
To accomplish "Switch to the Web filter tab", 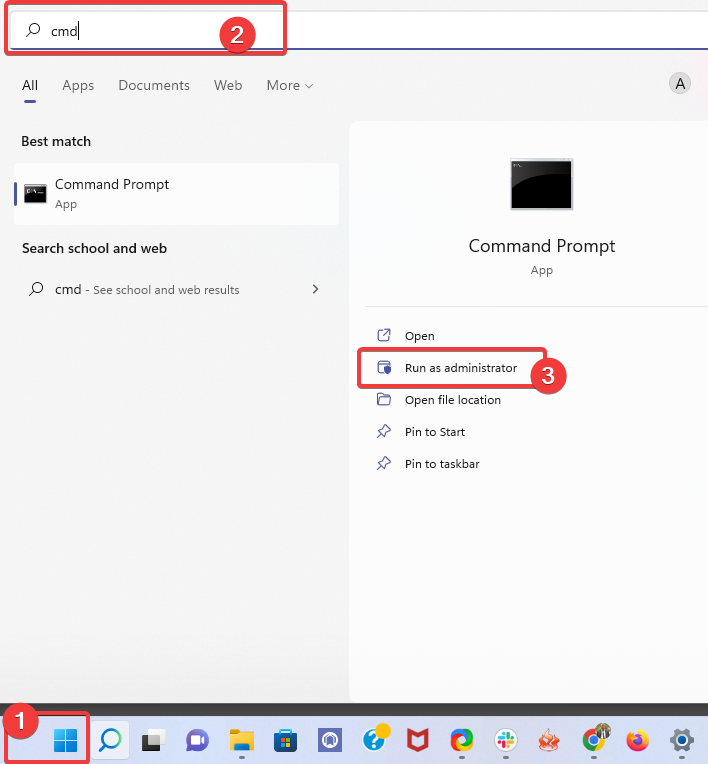I will click(x=228, y=85).
